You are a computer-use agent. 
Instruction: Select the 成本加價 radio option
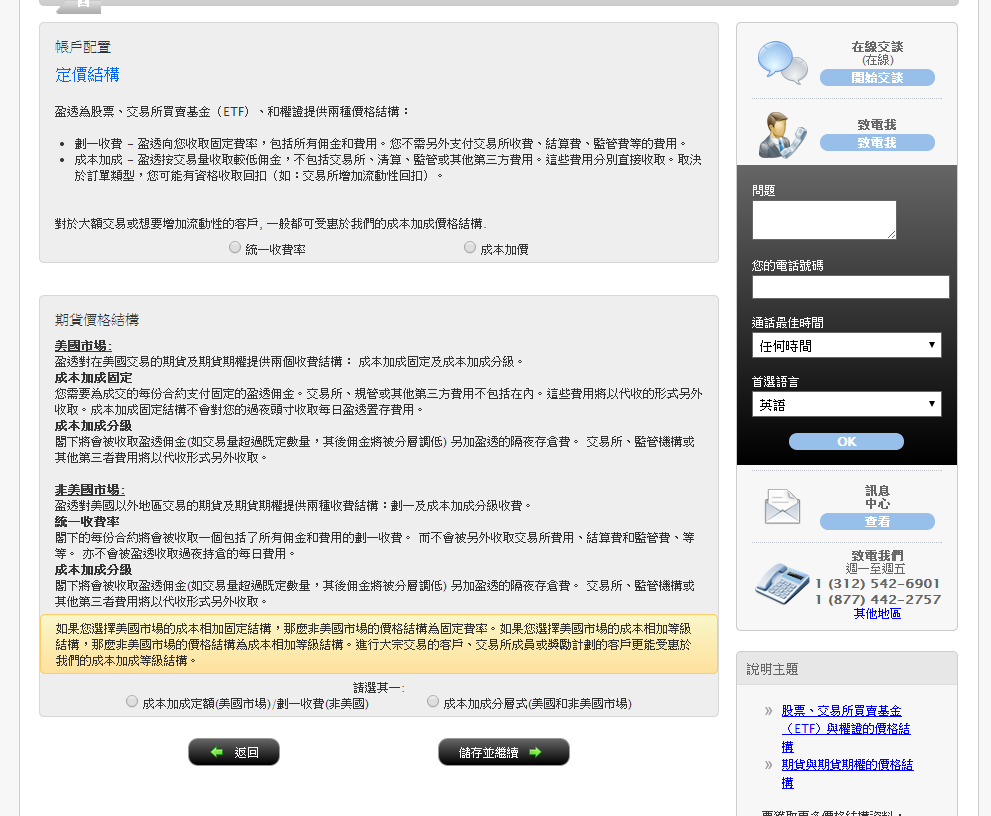470,247
